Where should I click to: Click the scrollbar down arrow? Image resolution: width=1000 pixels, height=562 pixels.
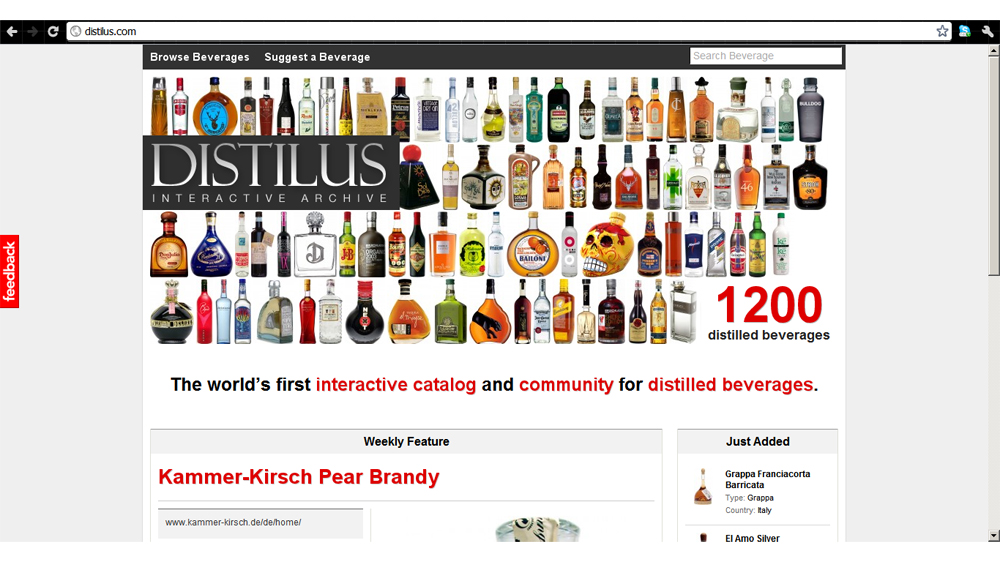[x=993, y=535]
